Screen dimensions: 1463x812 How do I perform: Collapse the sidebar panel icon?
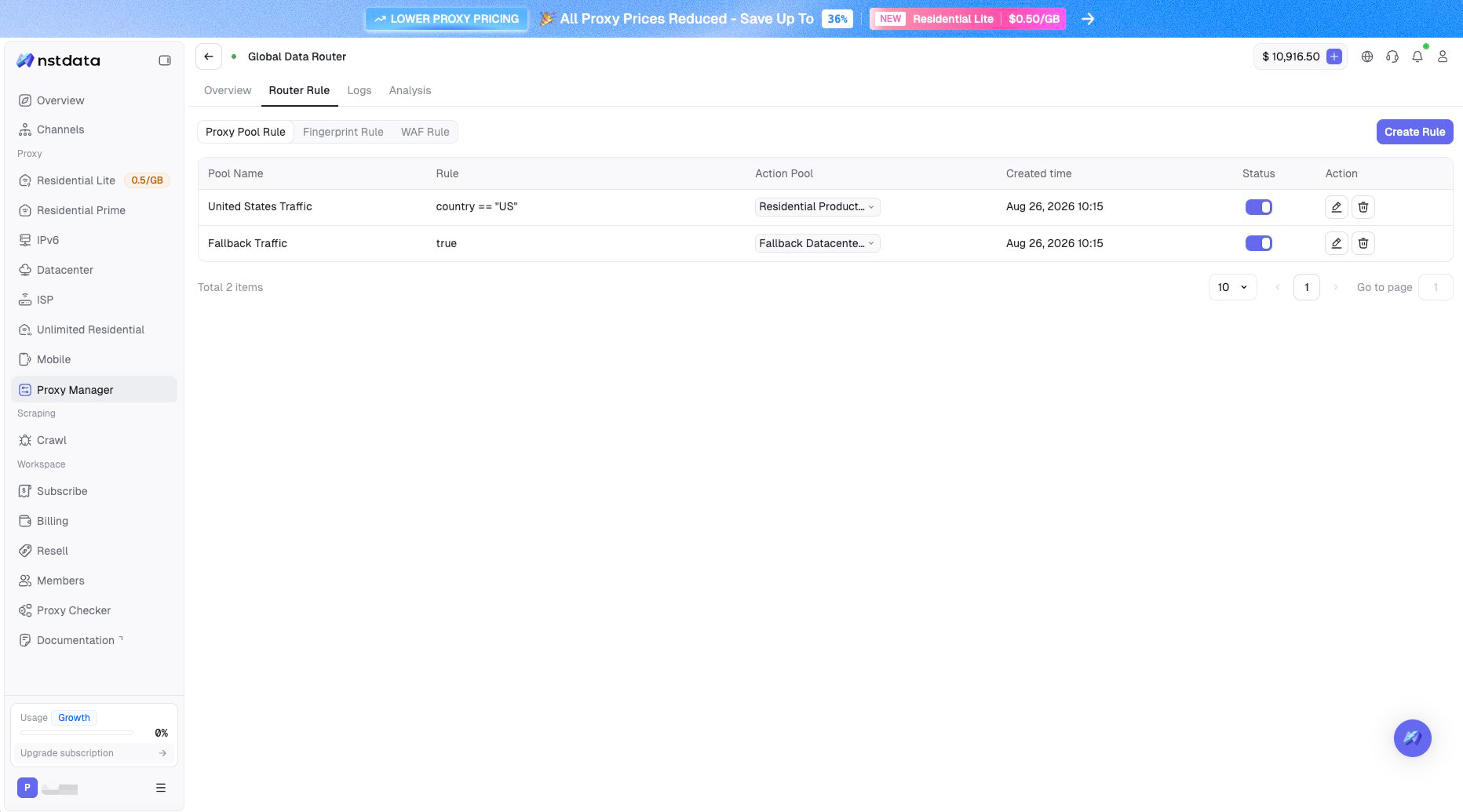[165, 60]
